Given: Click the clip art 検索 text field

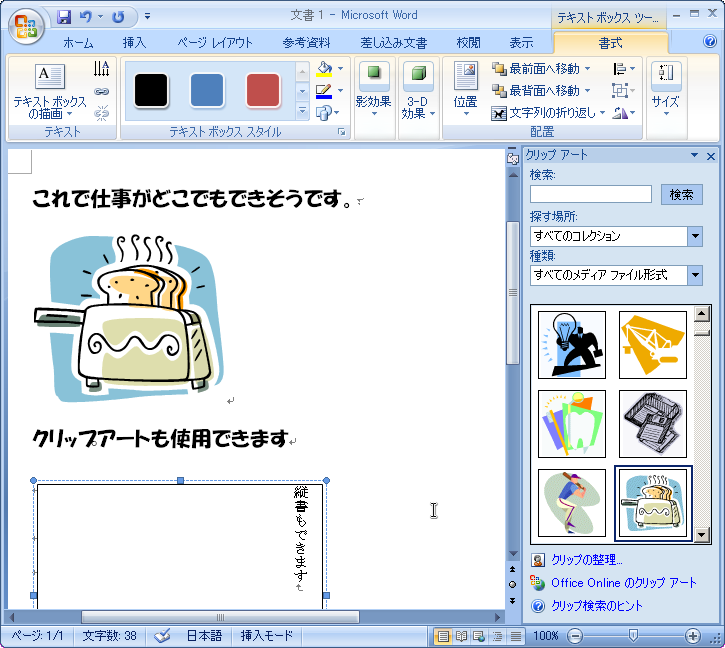Looking at the screenshot, I should point(591,194).
